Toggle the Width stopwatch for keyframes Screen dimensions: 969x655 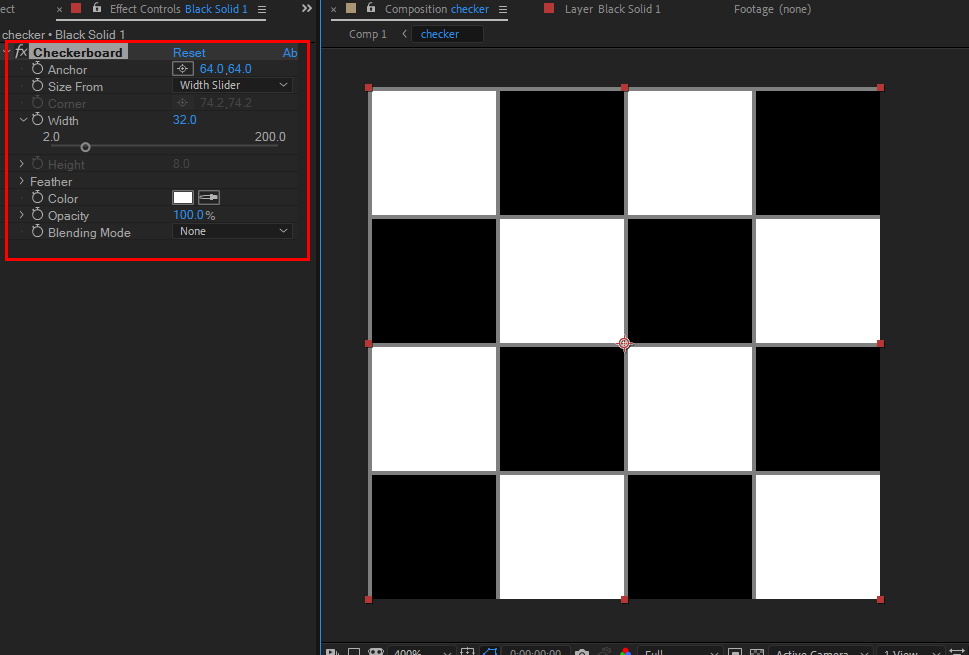pos(38,120)
